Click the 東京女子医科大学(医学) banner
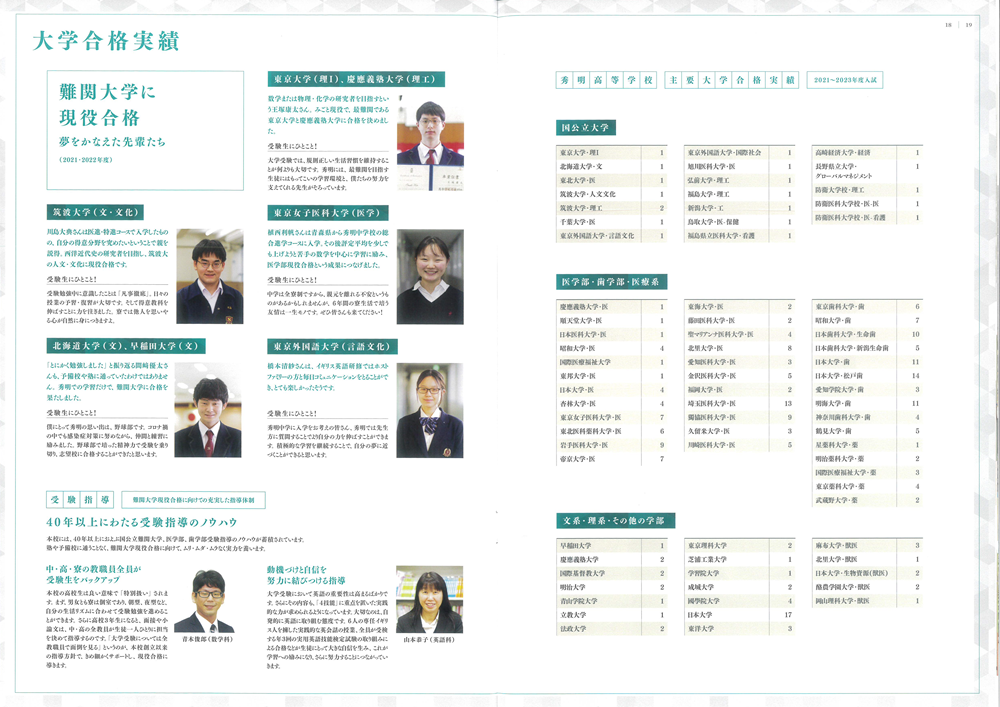1000x707 pixels. click(x=328, y=212)
